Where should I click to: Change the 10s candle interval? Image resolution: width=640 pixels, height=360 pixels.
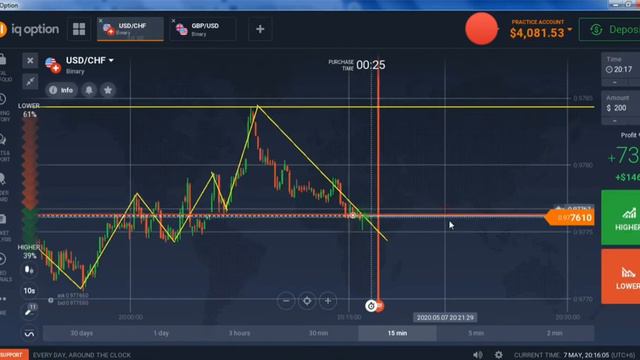coord(29,291)
